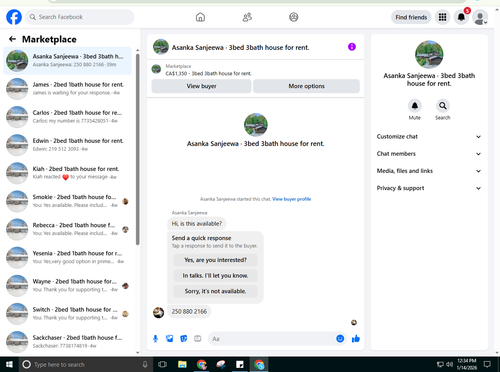Expand Chat members section
Viewport: 500px width, 372px height.
[429, 154]
